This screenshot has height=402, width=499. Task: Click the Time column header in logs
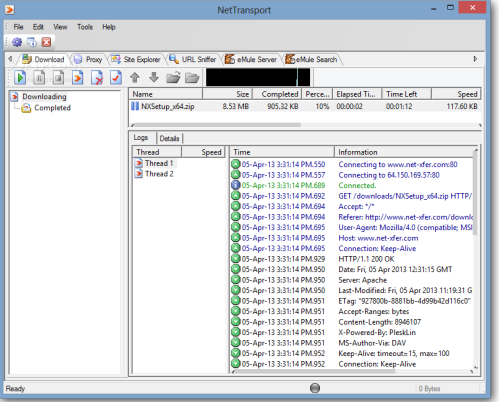(x=282, y=152)
